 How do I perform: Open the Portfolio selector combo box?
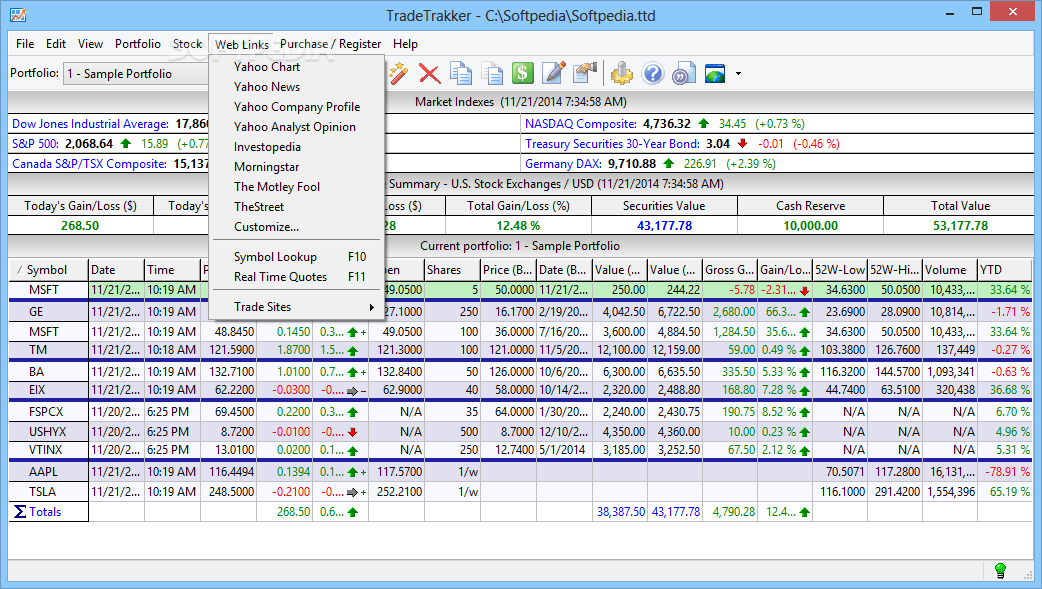pyautogui.click(x=136, y=74)
